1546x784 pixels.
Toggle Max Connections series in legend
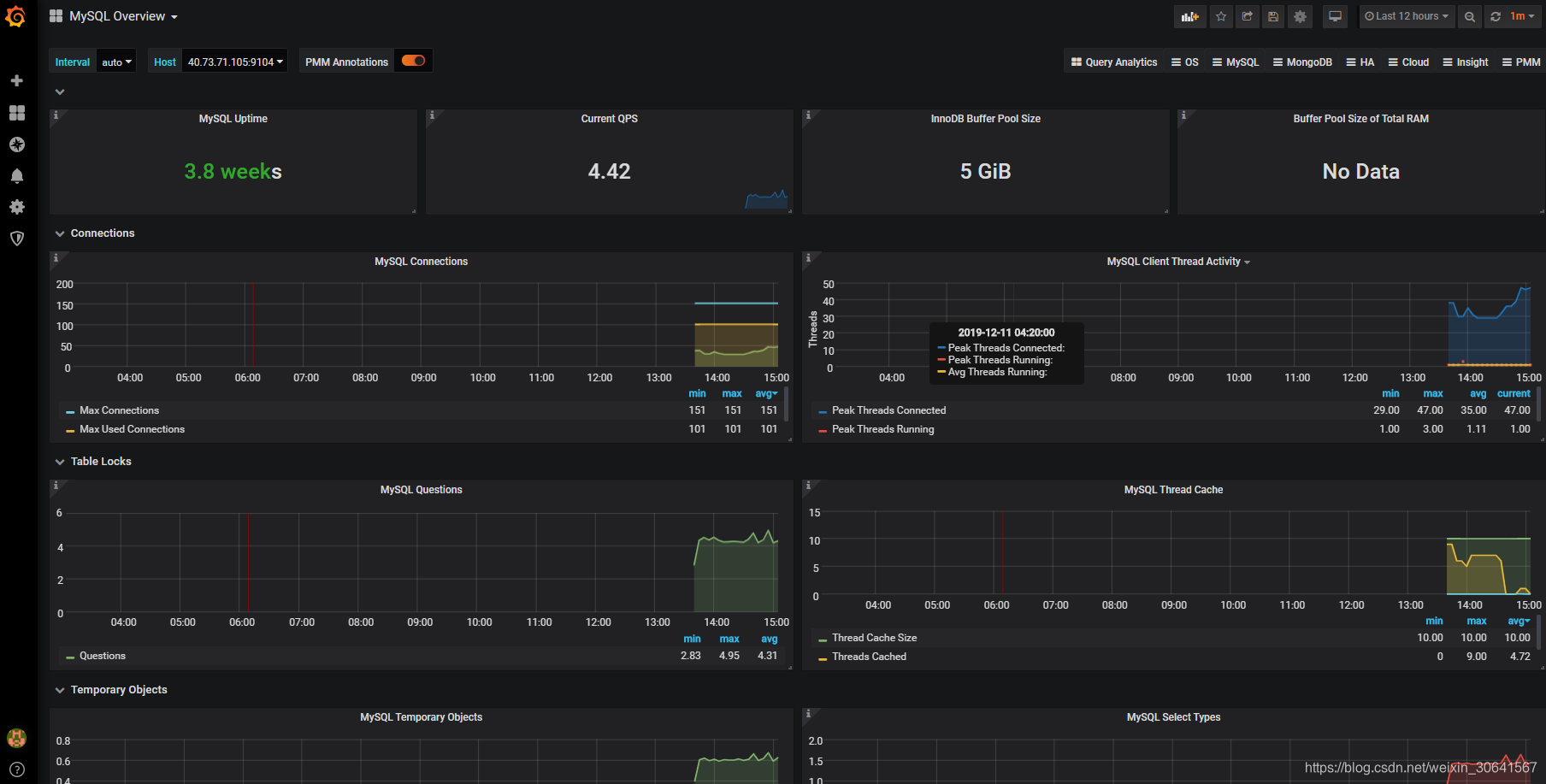pyautogui.click(x=119, y=410)
